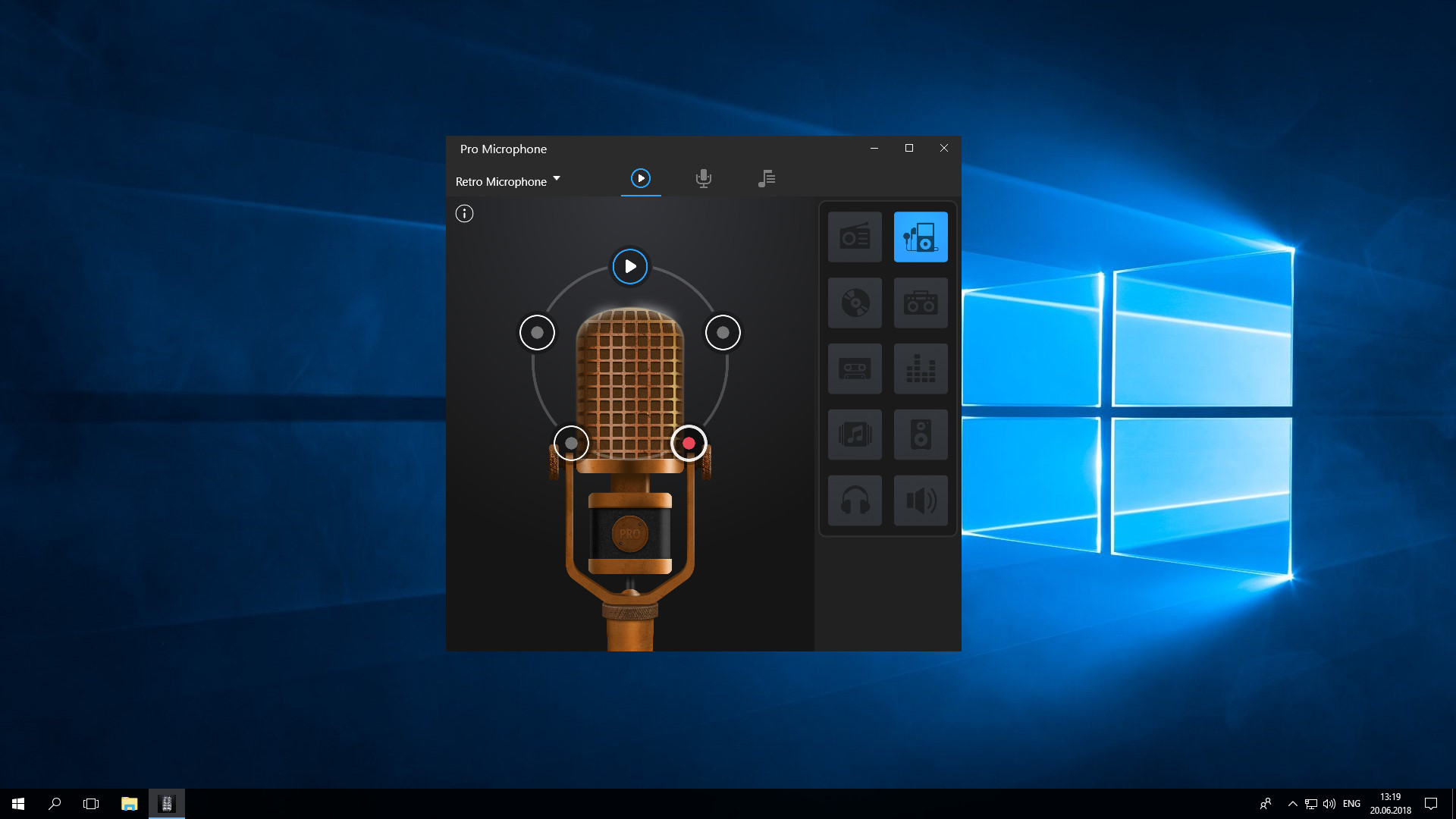
Task: Select the equalizer bars preset icon
Action: click(x=921, y=369)
